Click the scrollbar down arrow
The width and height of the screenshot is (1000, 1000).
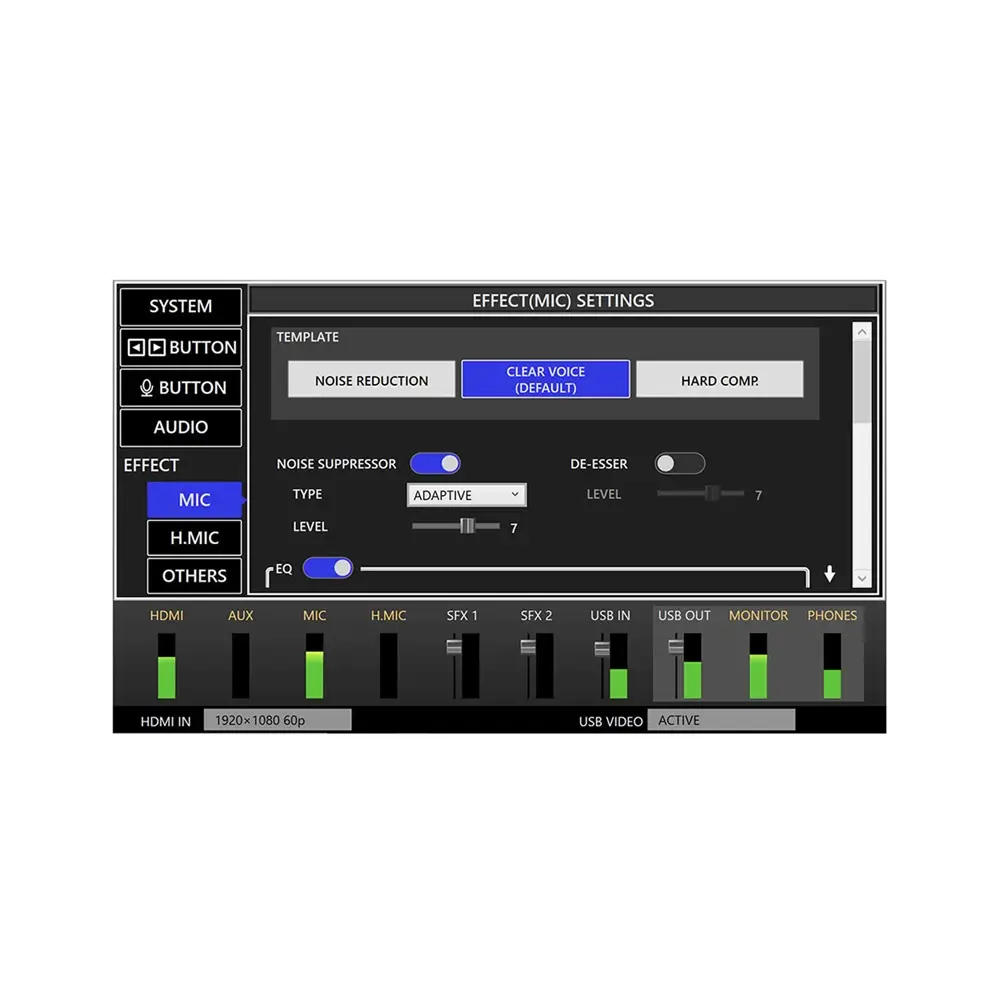tap(862, 578)
